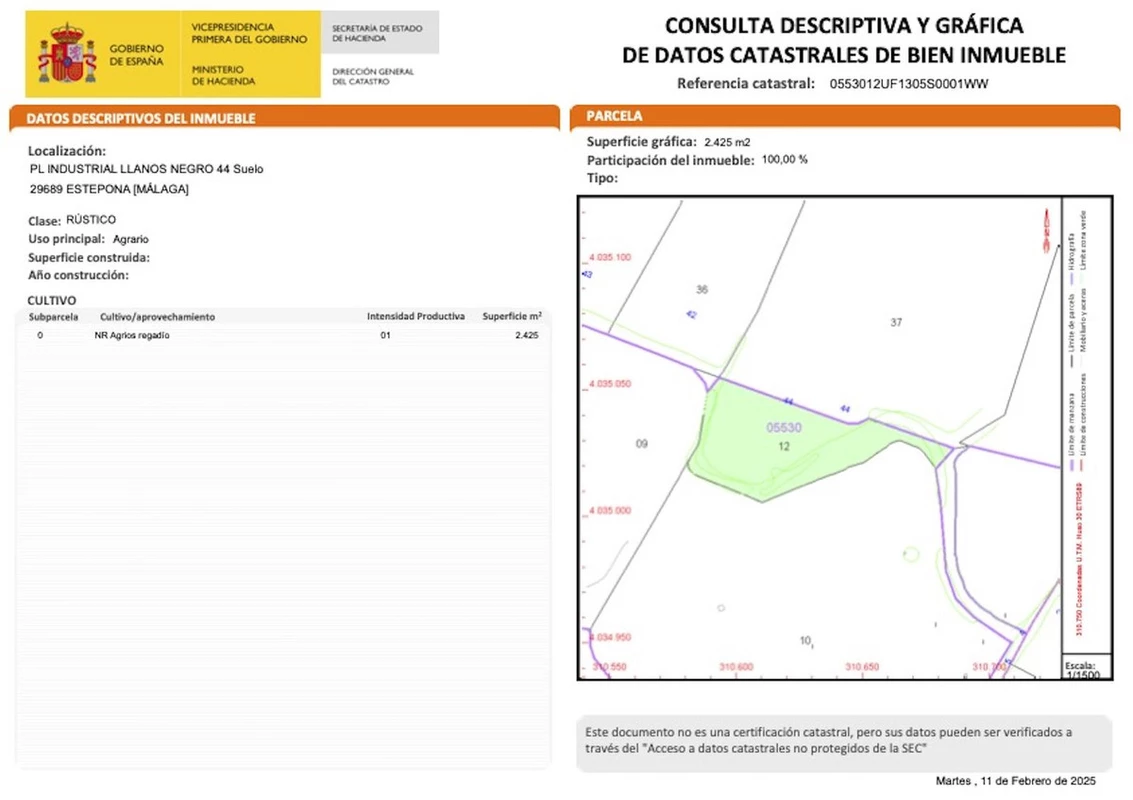
Task: Click the Spanish coat of arms emblem
Action: (x=66, y=54)
